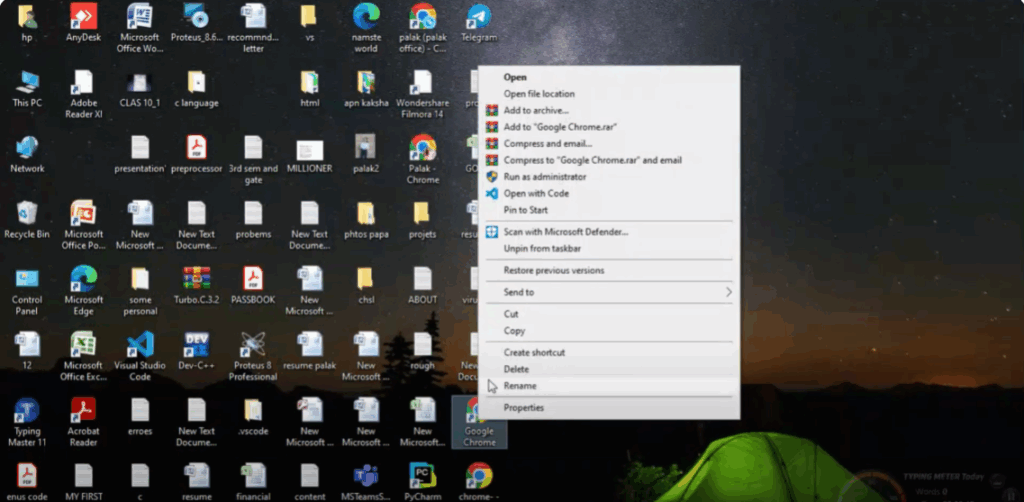
Task: Select the CLAS 10_1 file icon
Action: click(140, 89)
